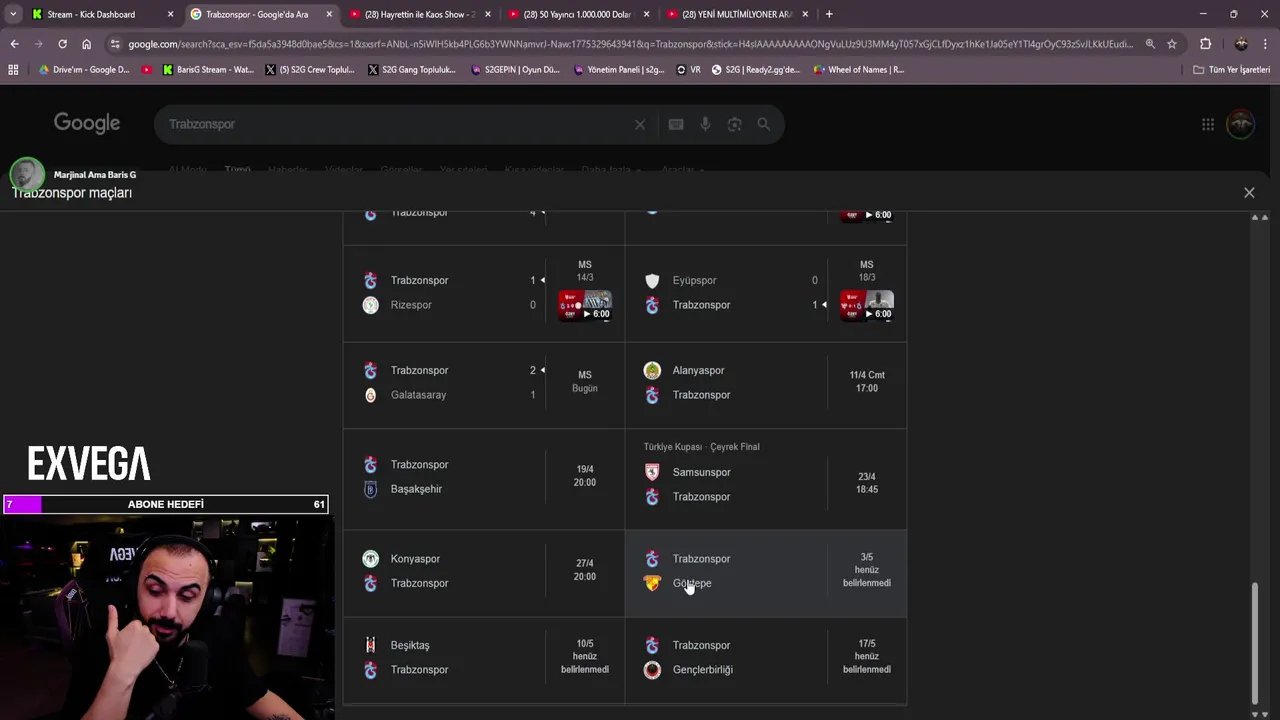
Task: Open the browser extensions puzzle icon
Action: [1205, 44]
